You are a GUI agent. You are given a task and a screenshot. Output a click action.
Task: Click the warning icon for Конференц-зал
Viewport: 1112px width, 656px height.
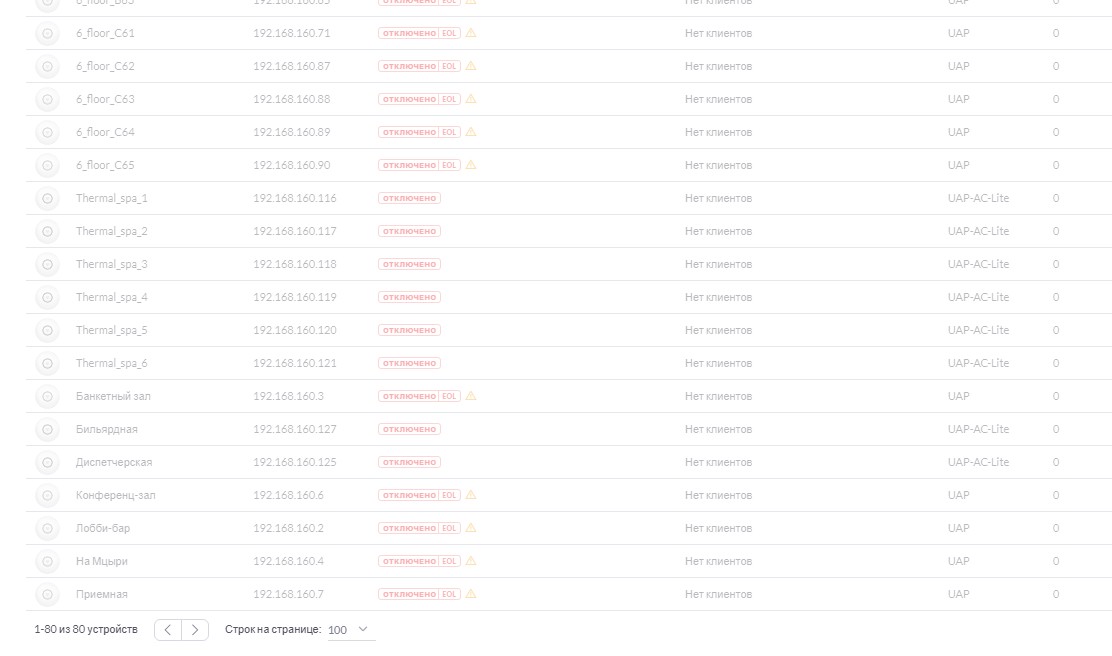[x=471, y=495]
